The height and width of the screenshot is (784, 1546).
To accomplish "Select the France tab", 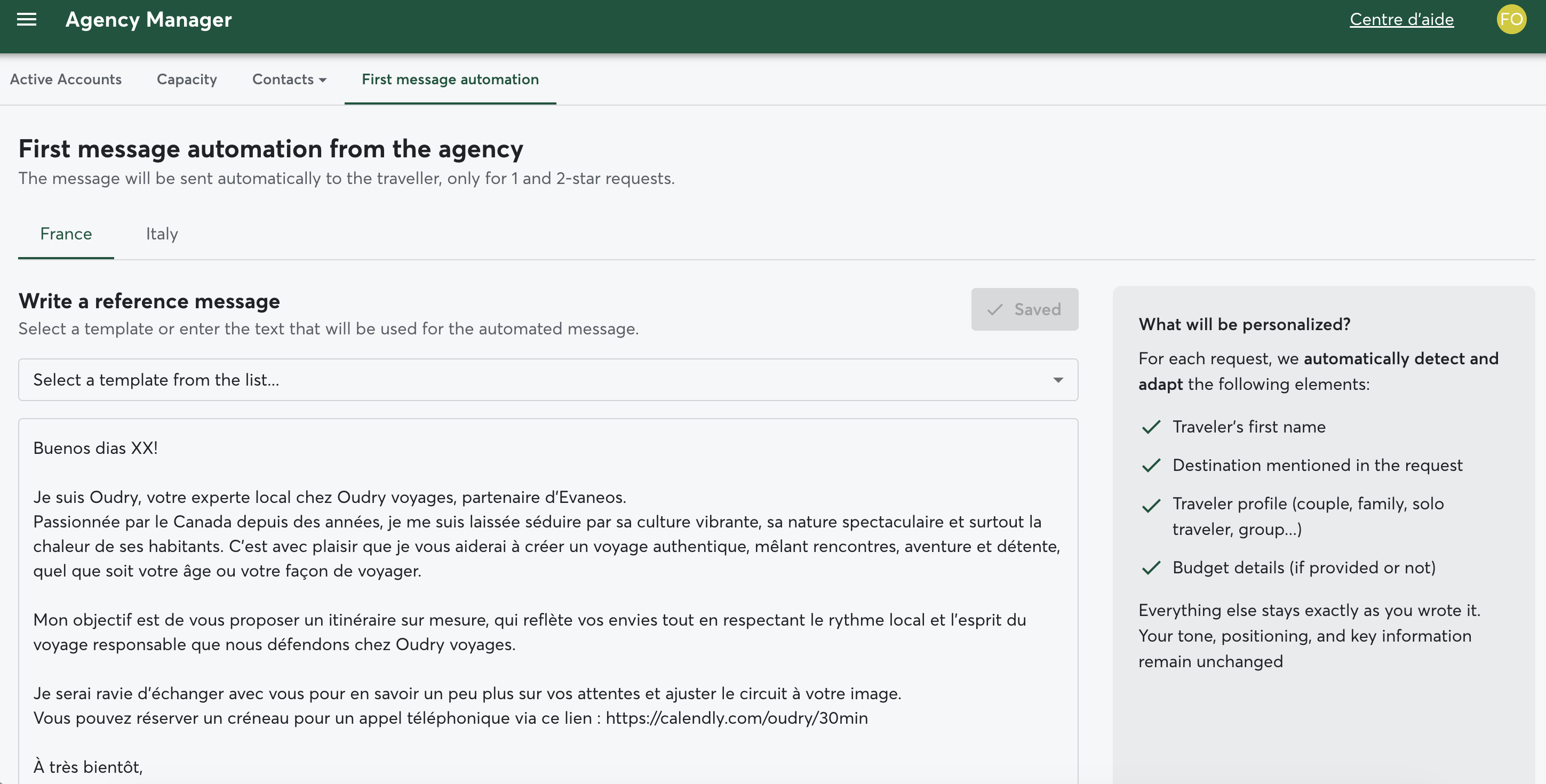I will tap(66, 234).
